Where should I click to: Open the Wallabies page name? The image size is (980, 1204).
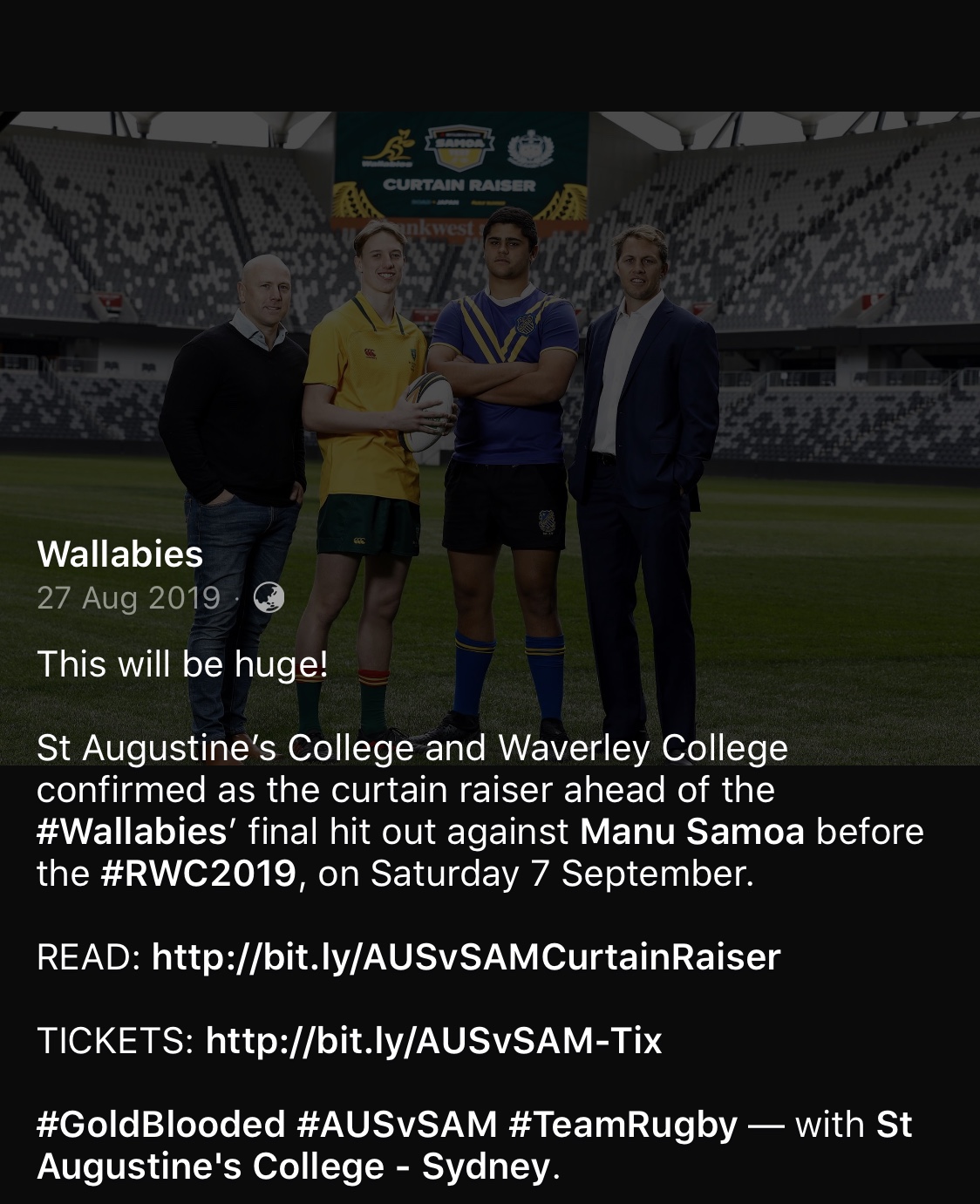[x=120, y=554]
